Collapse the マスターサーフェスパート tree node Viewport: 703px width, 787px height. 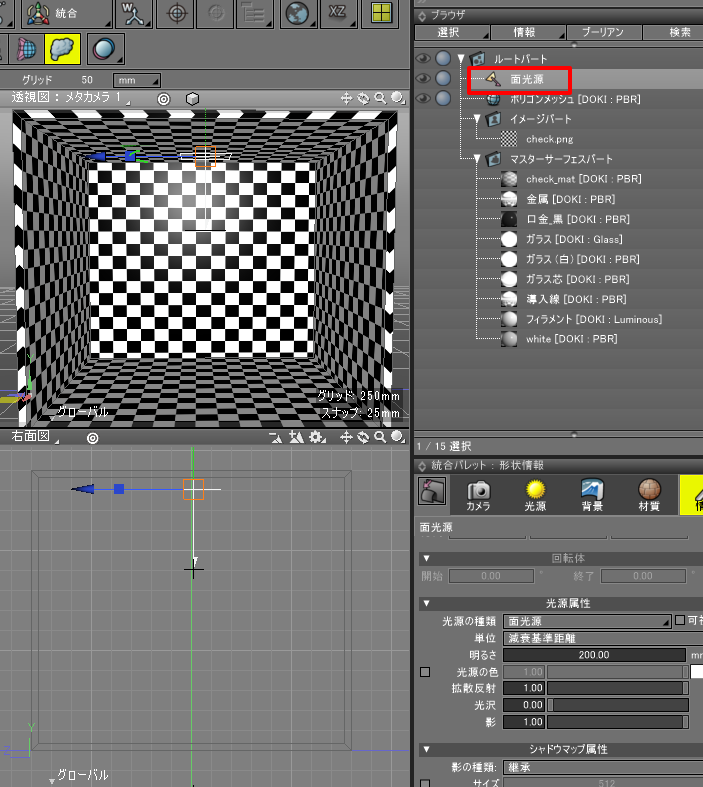point(479,159)
